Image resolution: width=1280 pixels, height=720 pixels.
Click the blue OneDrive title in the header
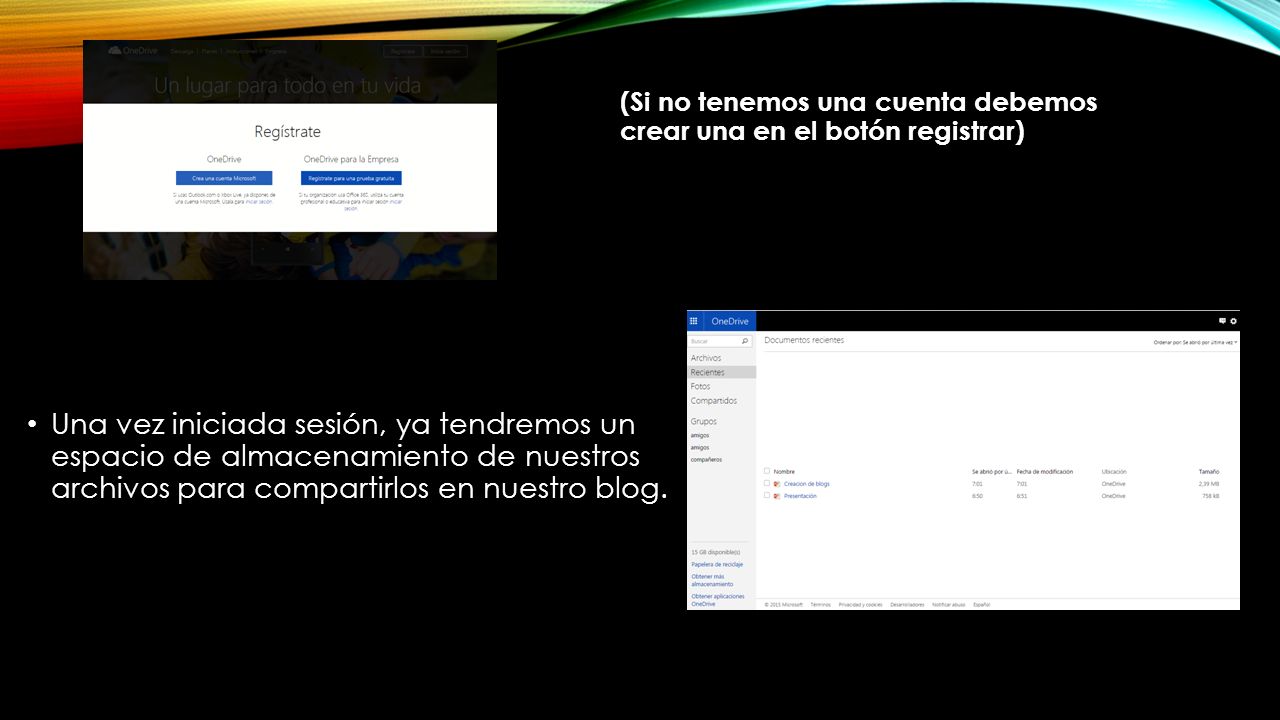point(730,321)
